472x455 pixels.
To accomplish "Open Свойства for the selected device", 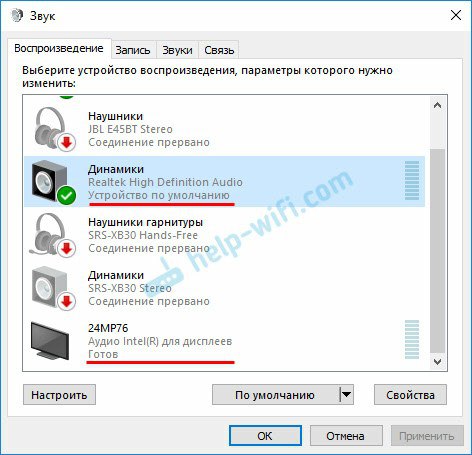I will click(410, 395).
